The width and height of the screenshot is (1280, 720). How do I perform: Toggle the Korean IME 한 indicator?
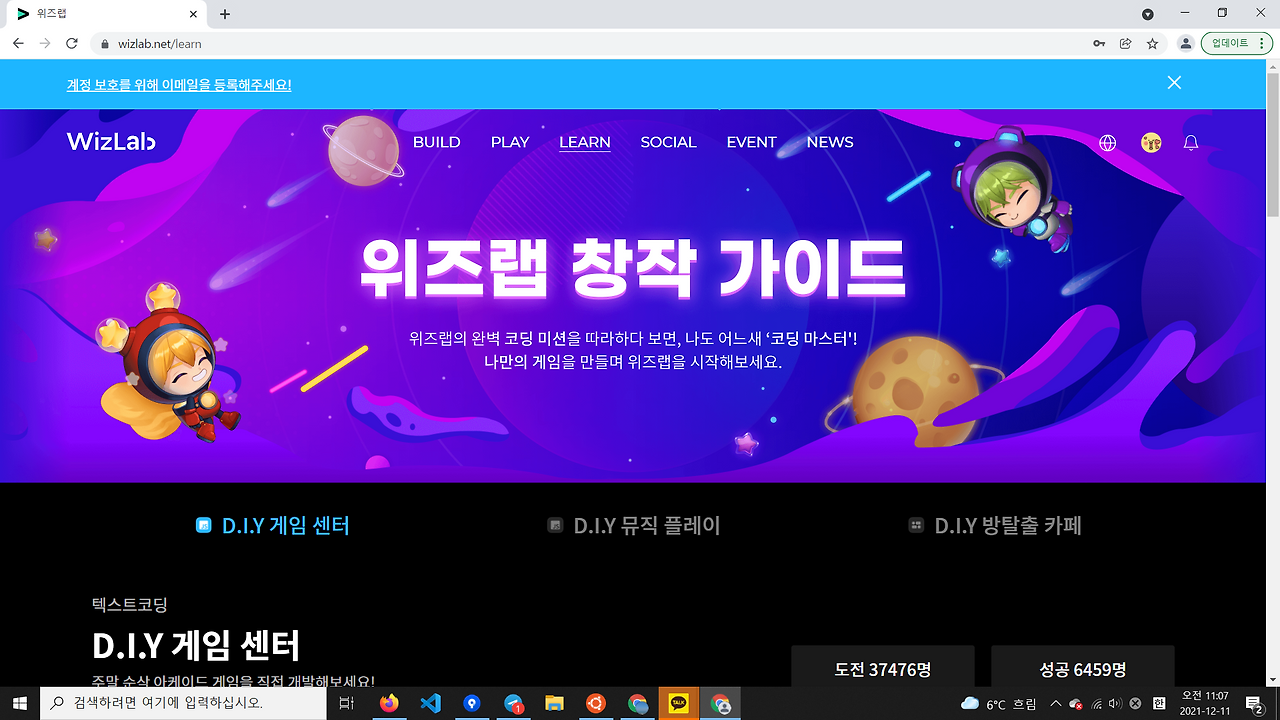[1159, 704]
